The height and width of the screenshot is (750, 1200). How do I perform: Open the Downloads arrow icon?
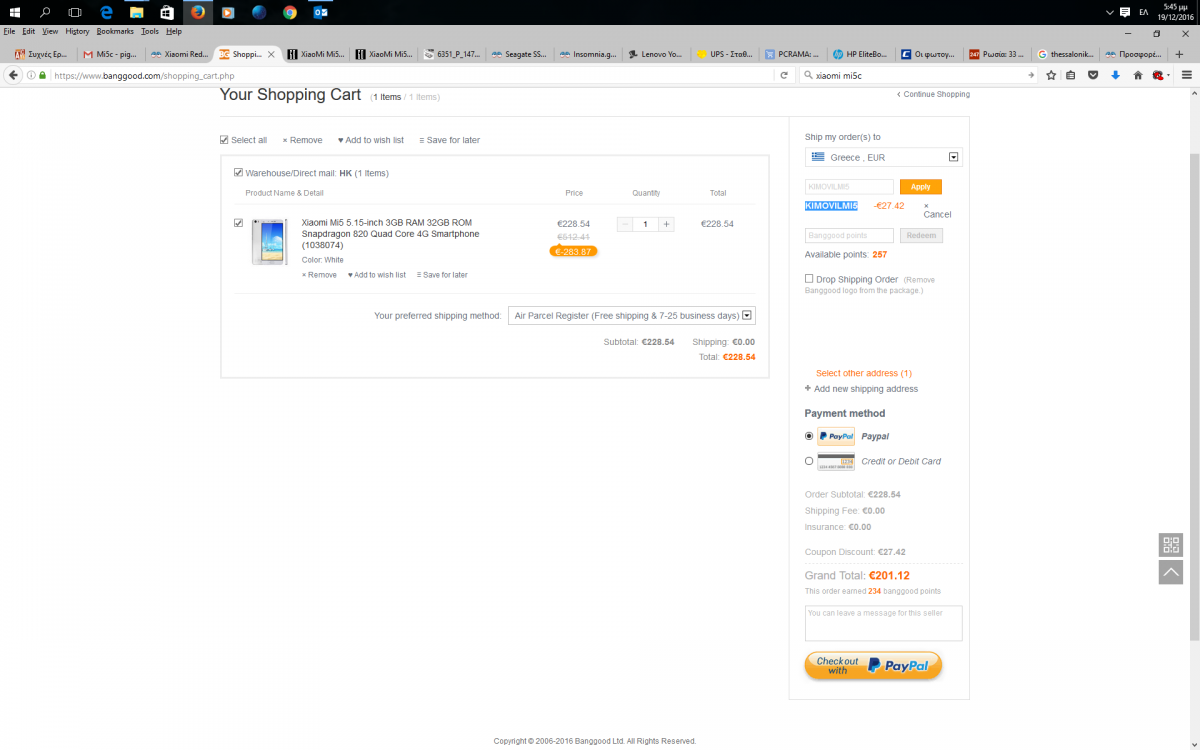click(1116, 75)
